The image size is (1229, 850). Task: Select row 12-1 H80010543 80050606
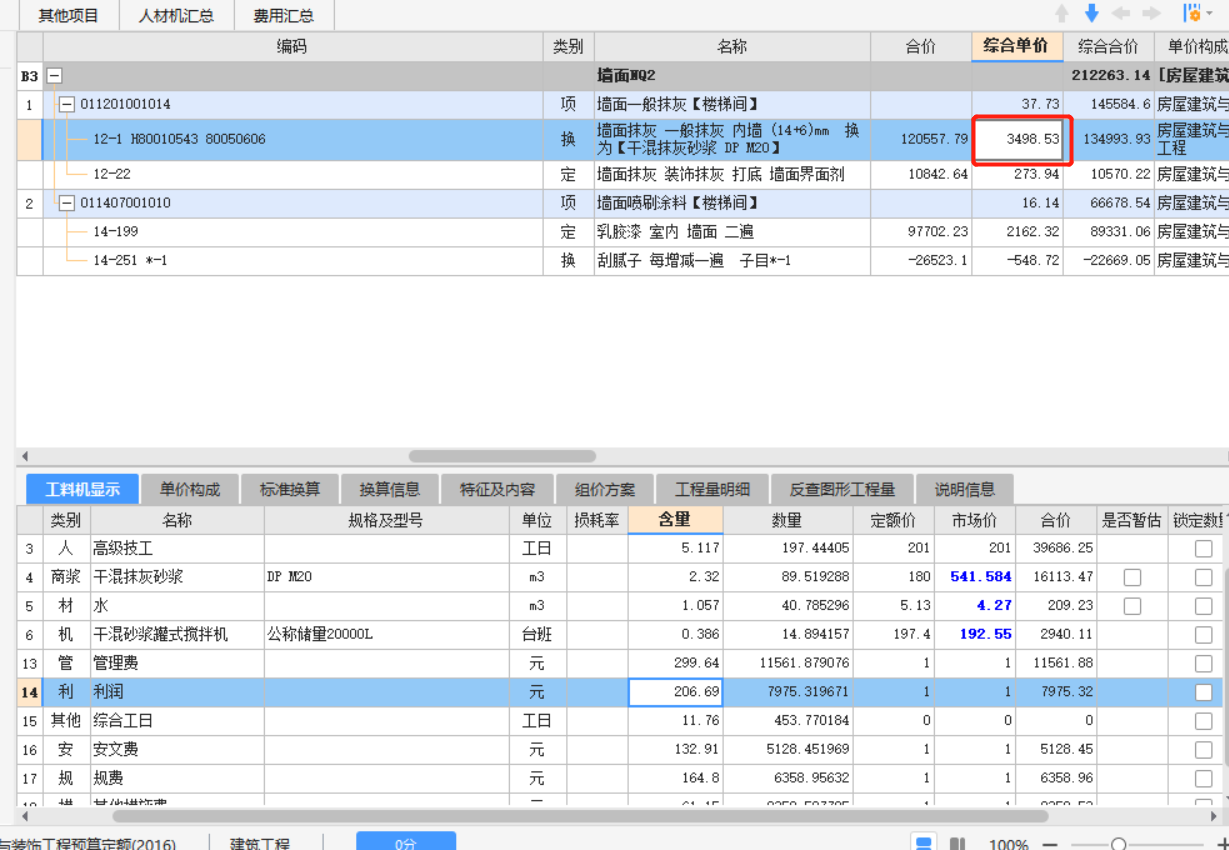(180, 140)
